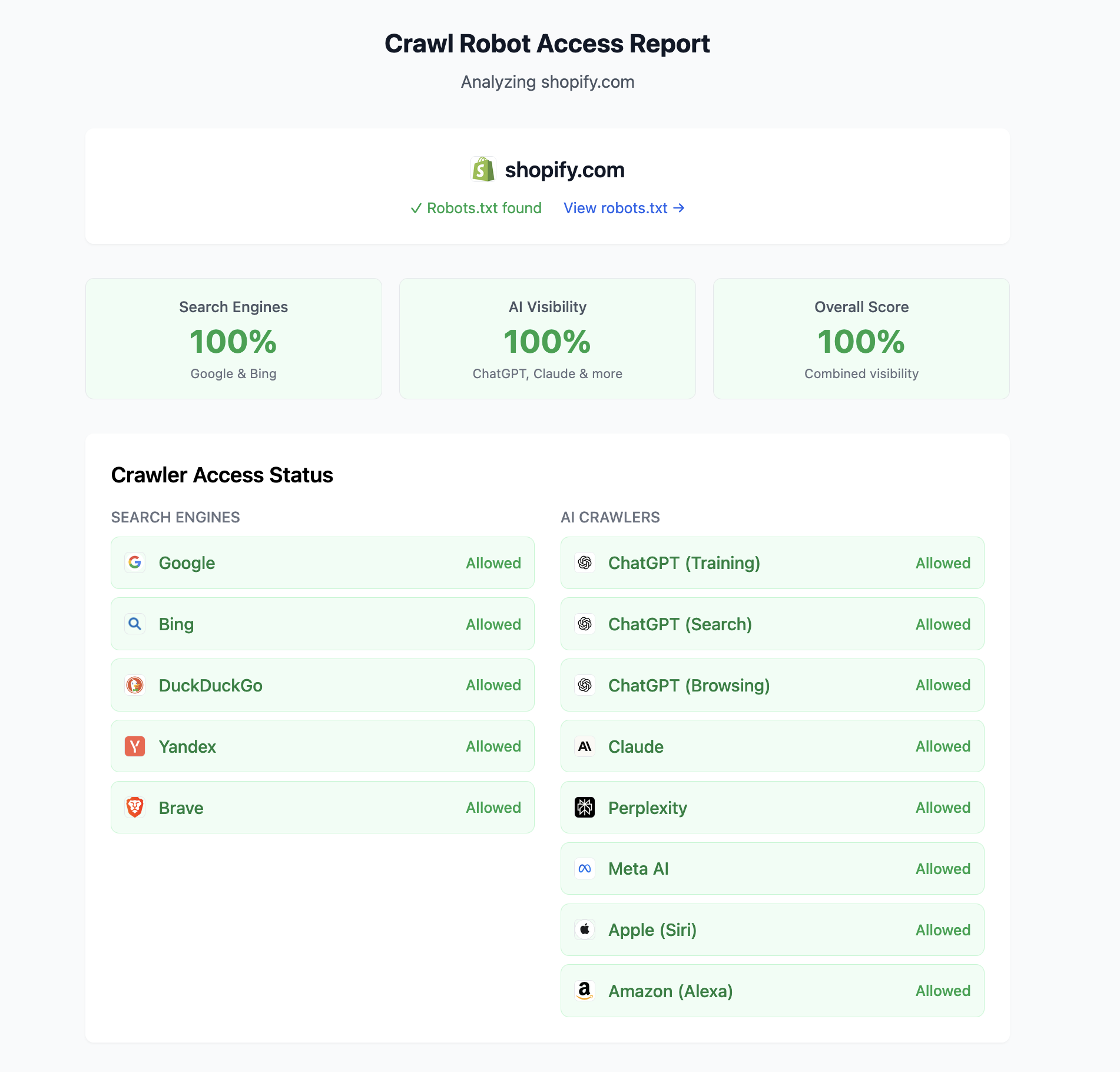Click the Bing crawler name
The width and height of the screenshot is (1120, 1072).
(176, 624)
